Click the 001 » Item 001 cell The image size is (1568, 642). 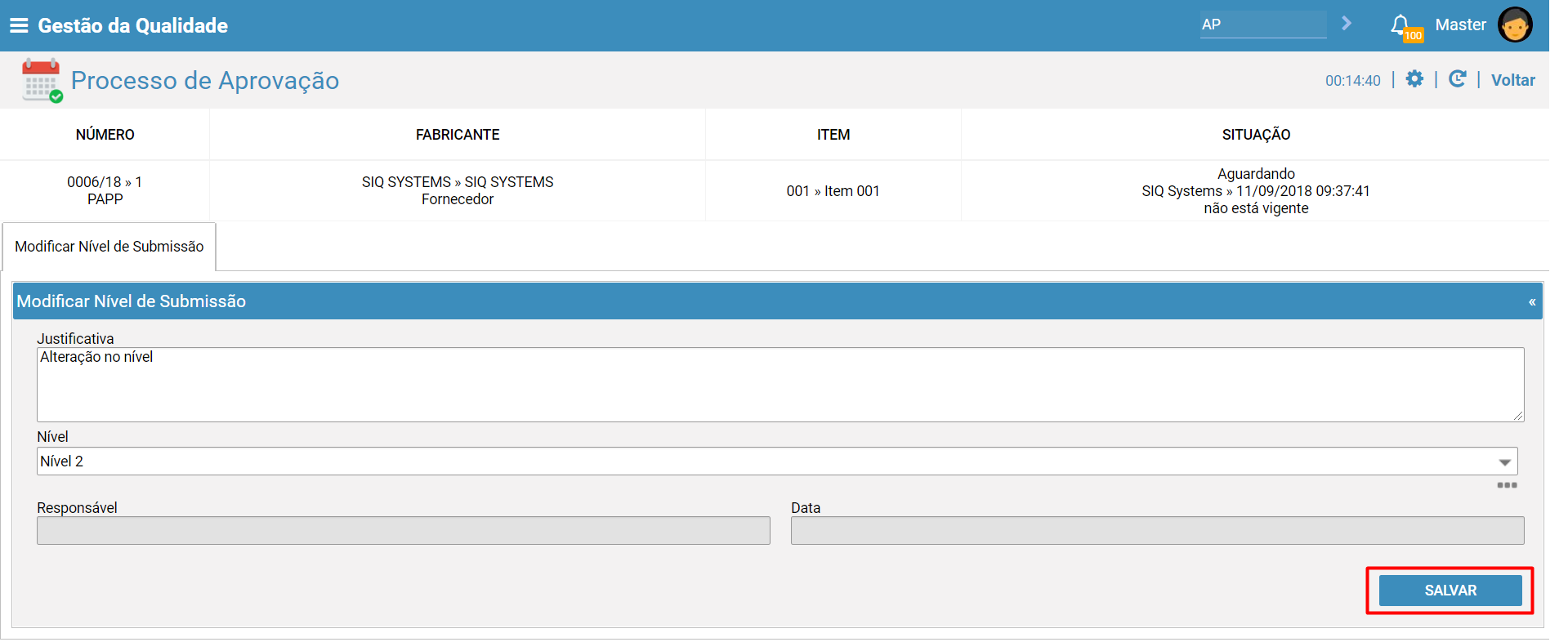[x=833, y=191]
